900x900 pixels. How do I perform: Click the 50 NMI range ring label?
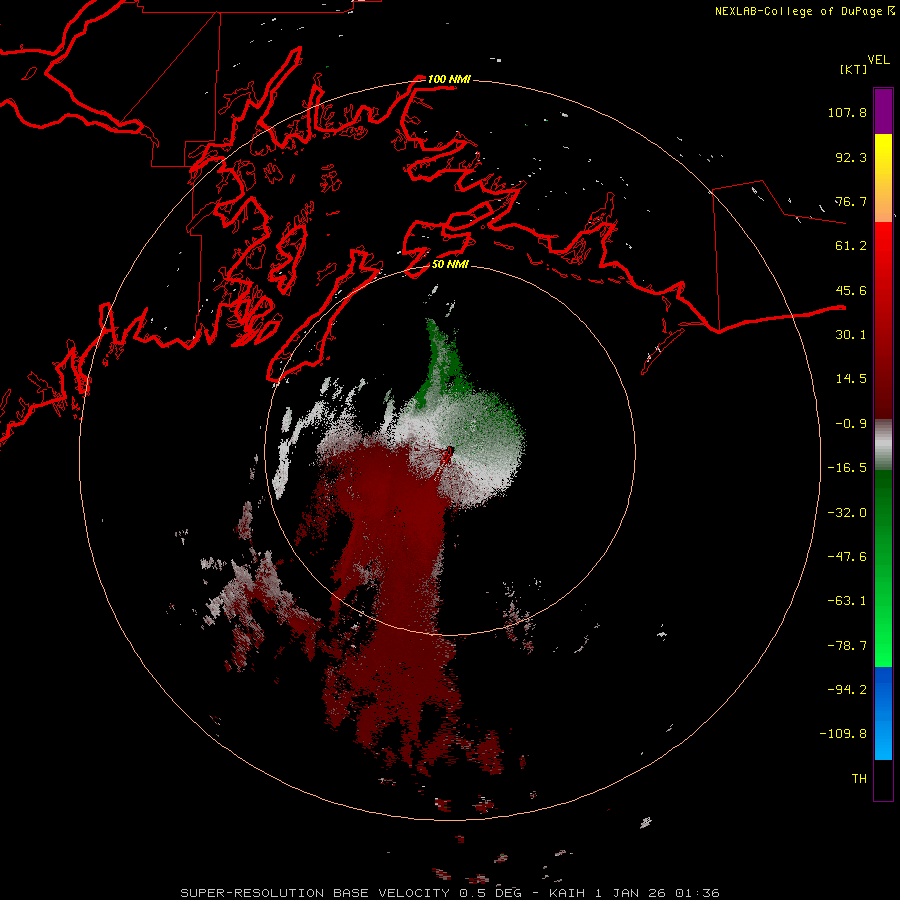(450, 264)
